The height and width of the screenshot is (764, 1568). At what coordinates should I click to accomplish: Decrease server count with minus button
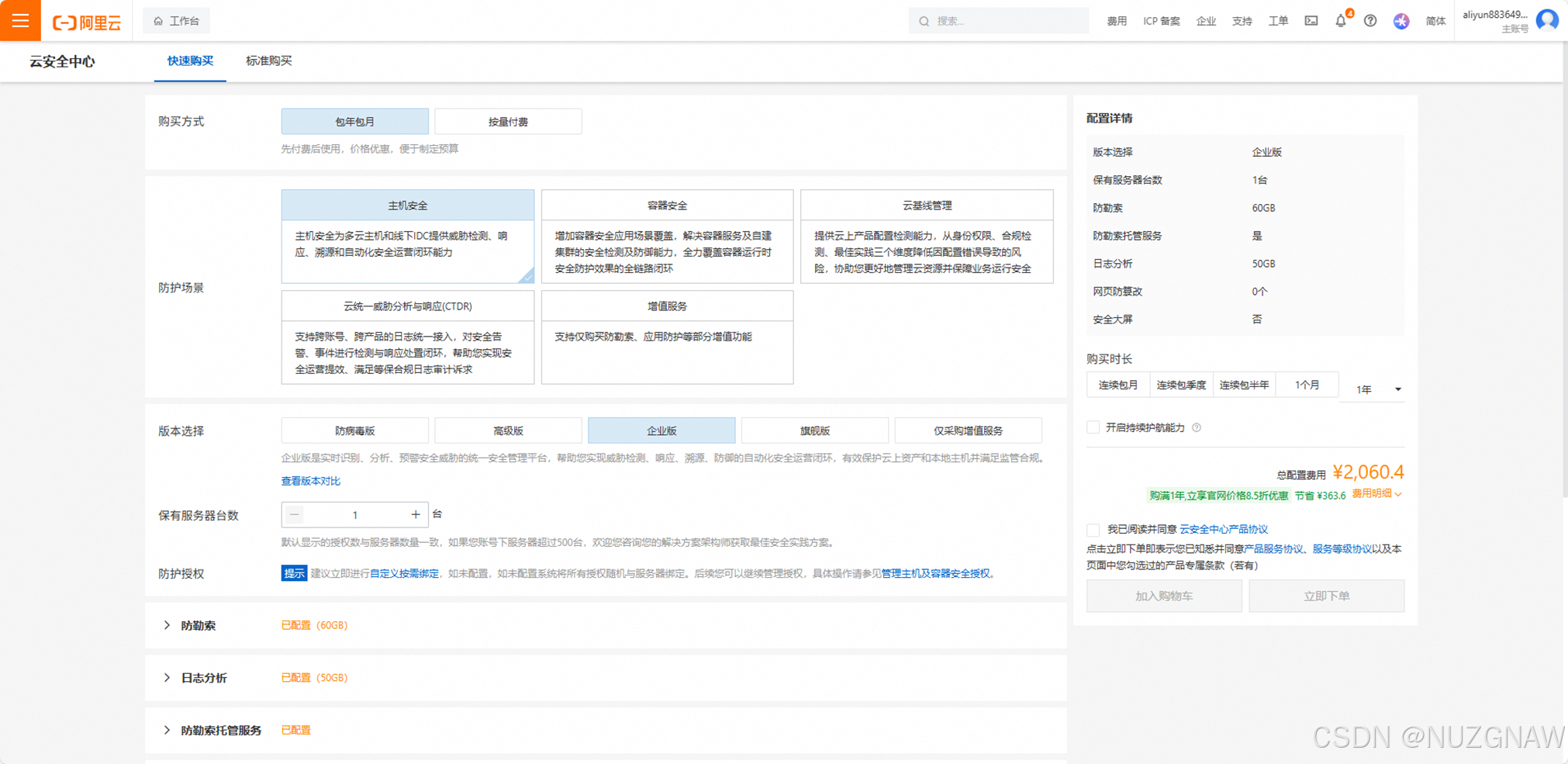pos(294,514)
